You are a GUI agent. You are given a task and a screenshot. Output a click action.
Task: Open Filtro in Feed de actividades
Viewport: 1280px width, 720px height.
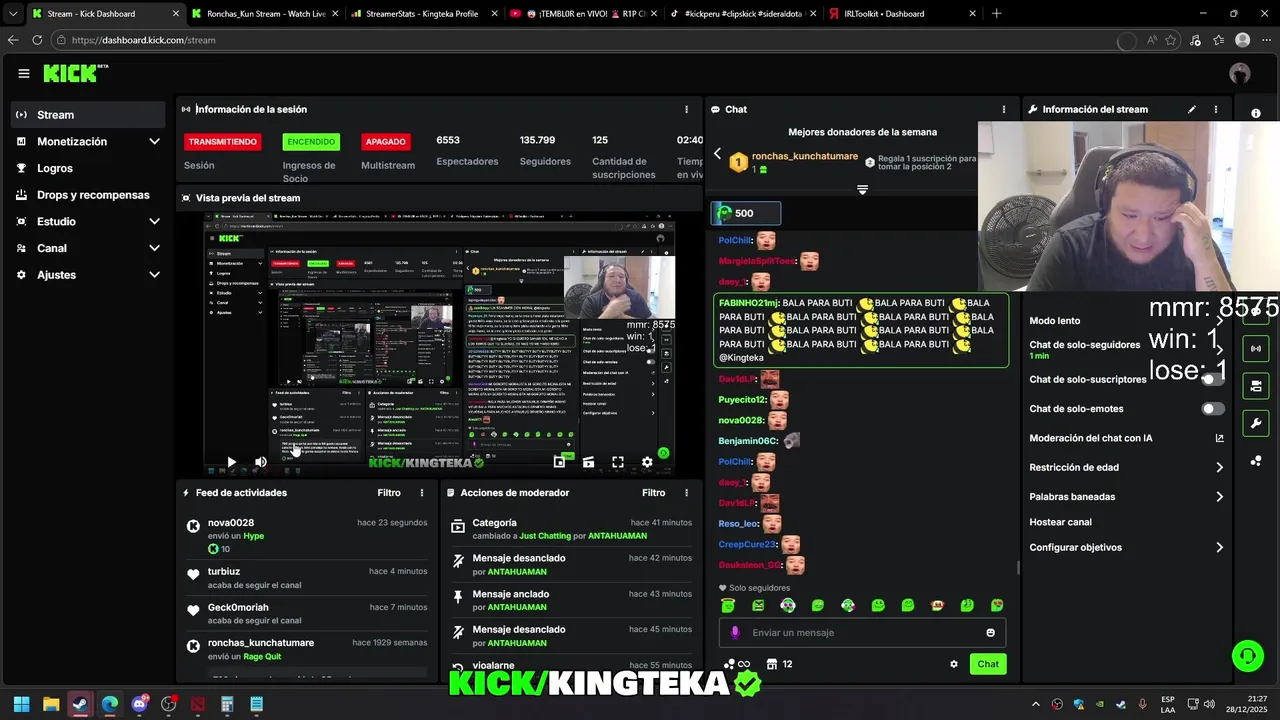pyautogui.click(x=389, y=493)
